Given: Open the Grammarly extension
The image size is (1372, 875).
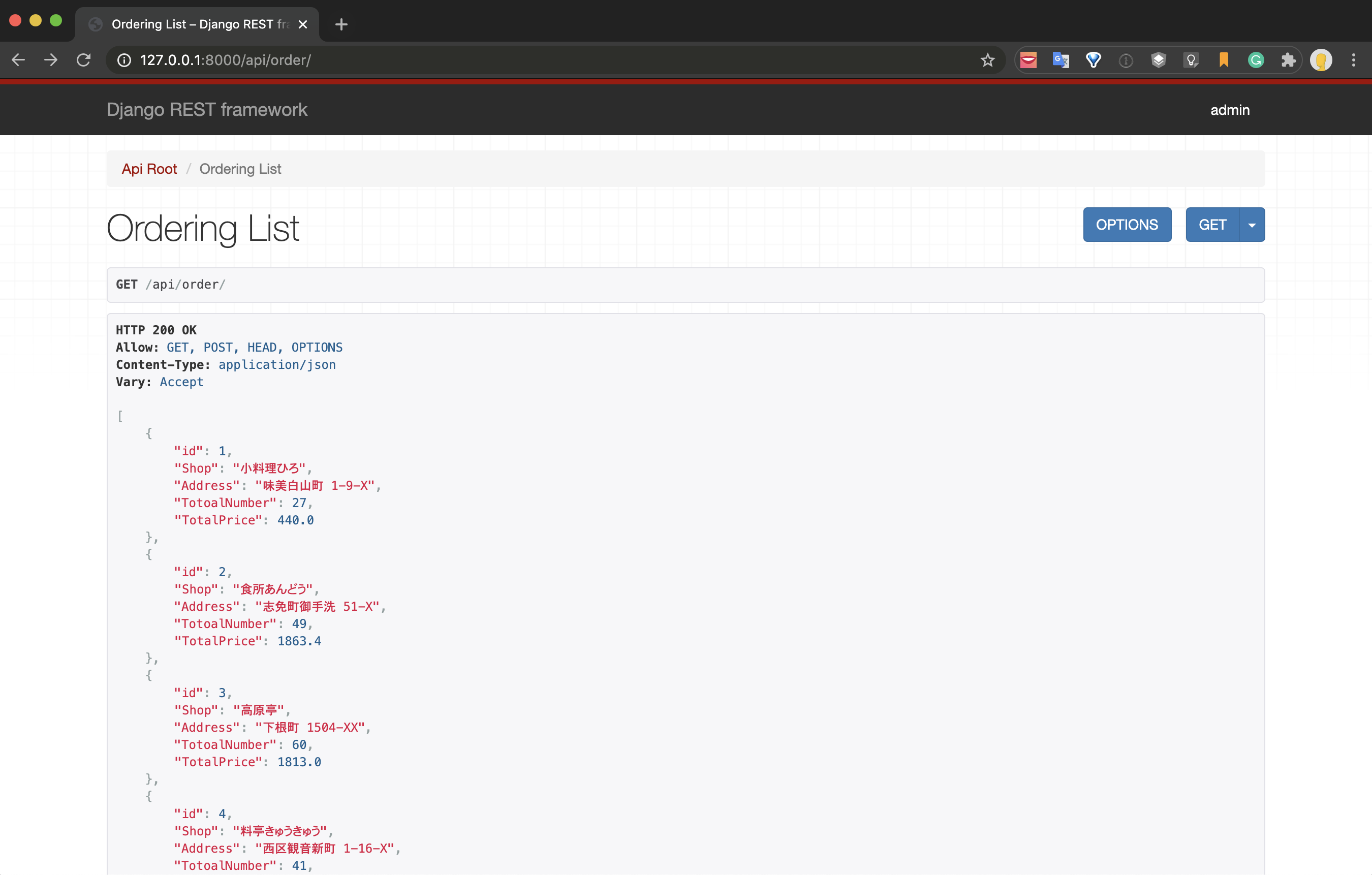Looking at the screenshot, I should tap(1256, 60).
